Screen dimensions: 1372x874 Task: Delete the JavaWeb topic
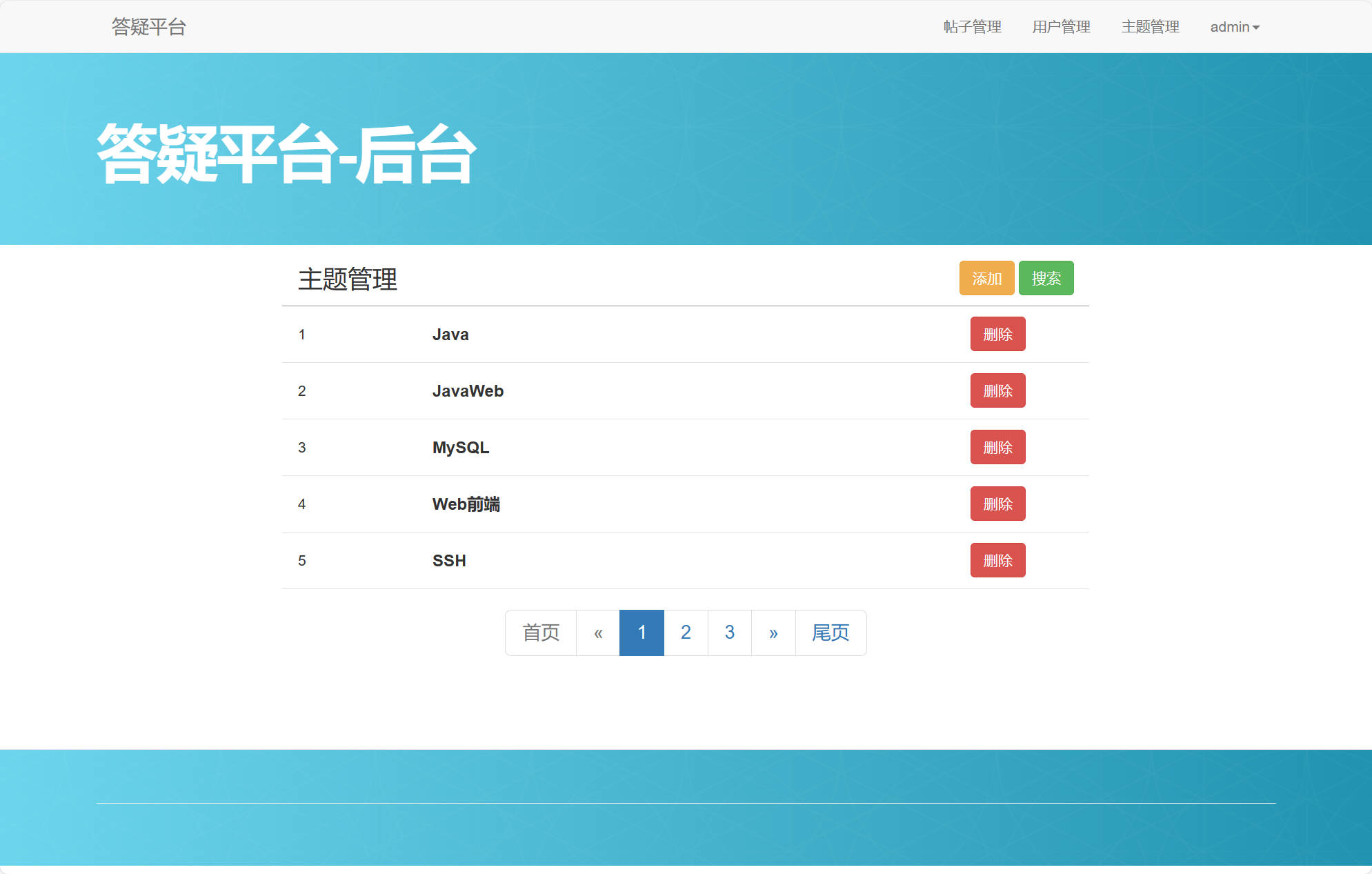[x=997, y=390]
